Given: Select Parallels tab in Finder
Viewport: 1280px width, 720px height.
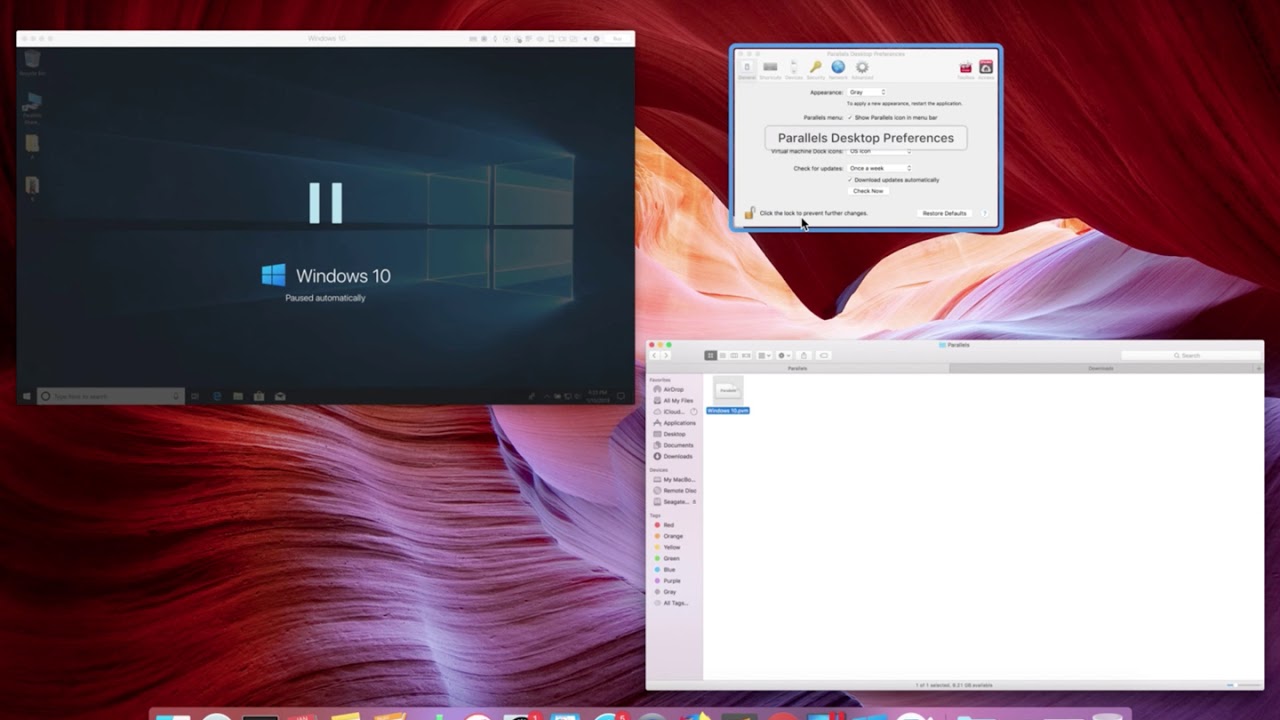Looking at the screenshot, I should click(797, 368).
